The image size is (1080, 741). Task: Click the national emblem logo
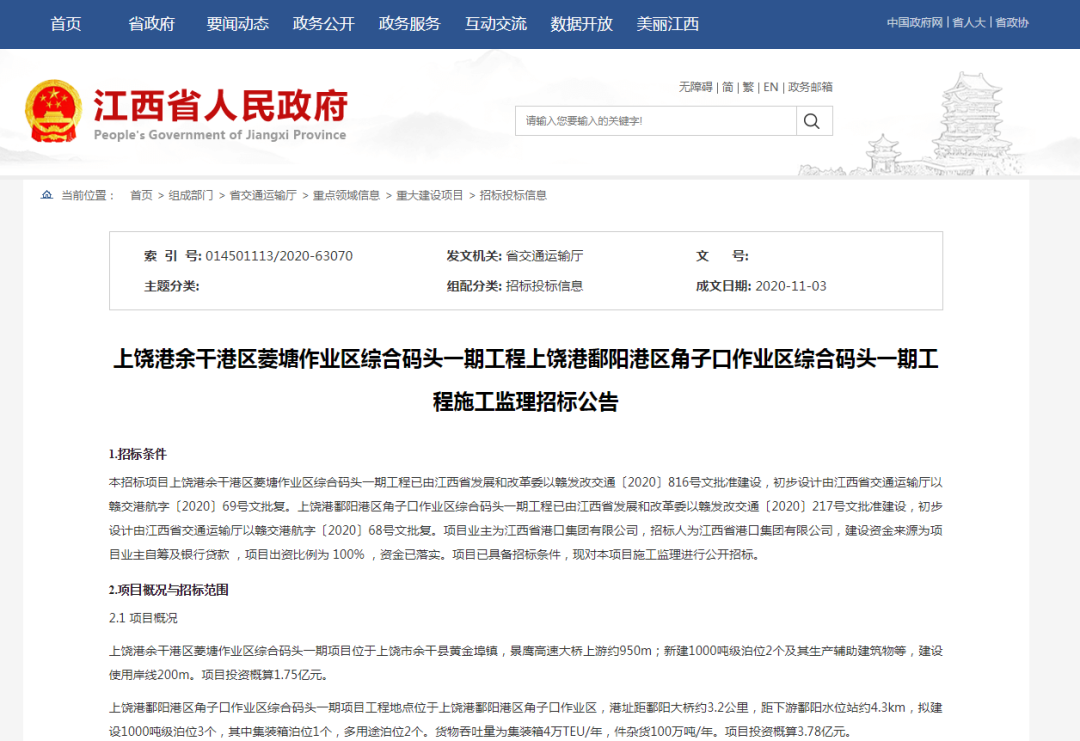(x=54, y=111)
